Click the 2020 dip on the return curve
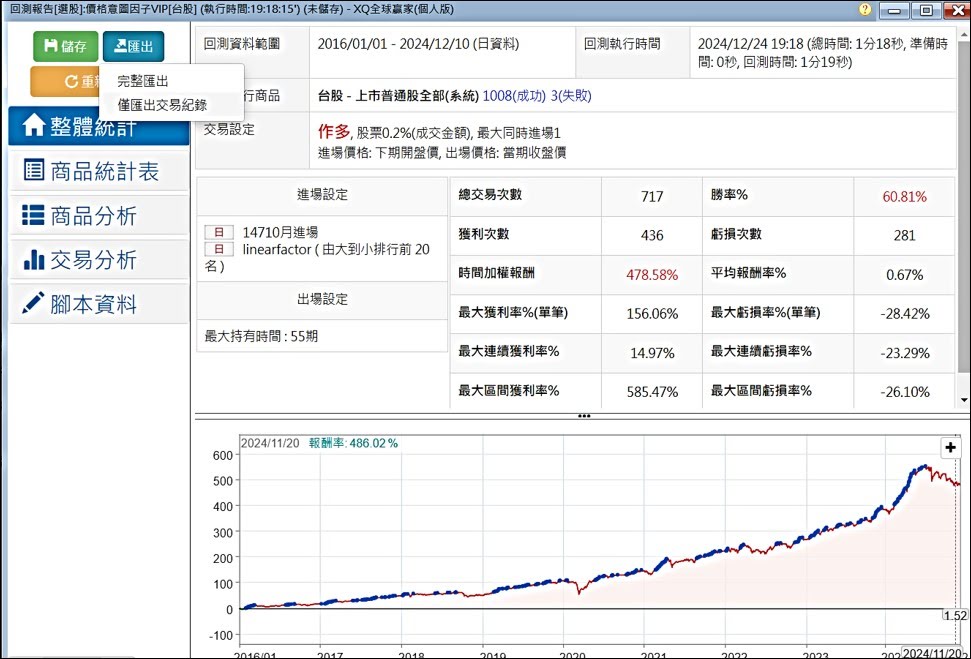The image size is (971, 659). coord(579,592)
